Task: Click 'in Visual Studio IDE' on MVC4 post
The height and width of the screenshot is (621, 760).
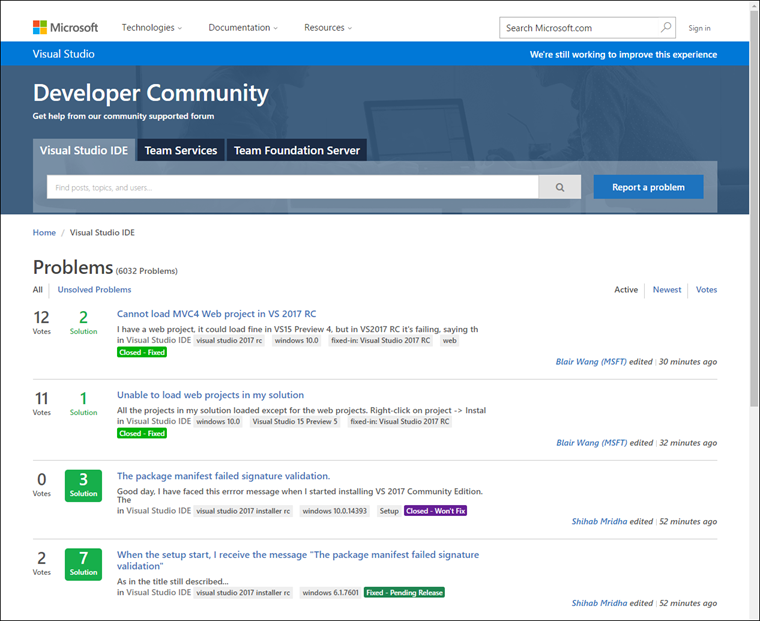Action: pos(154,340)
